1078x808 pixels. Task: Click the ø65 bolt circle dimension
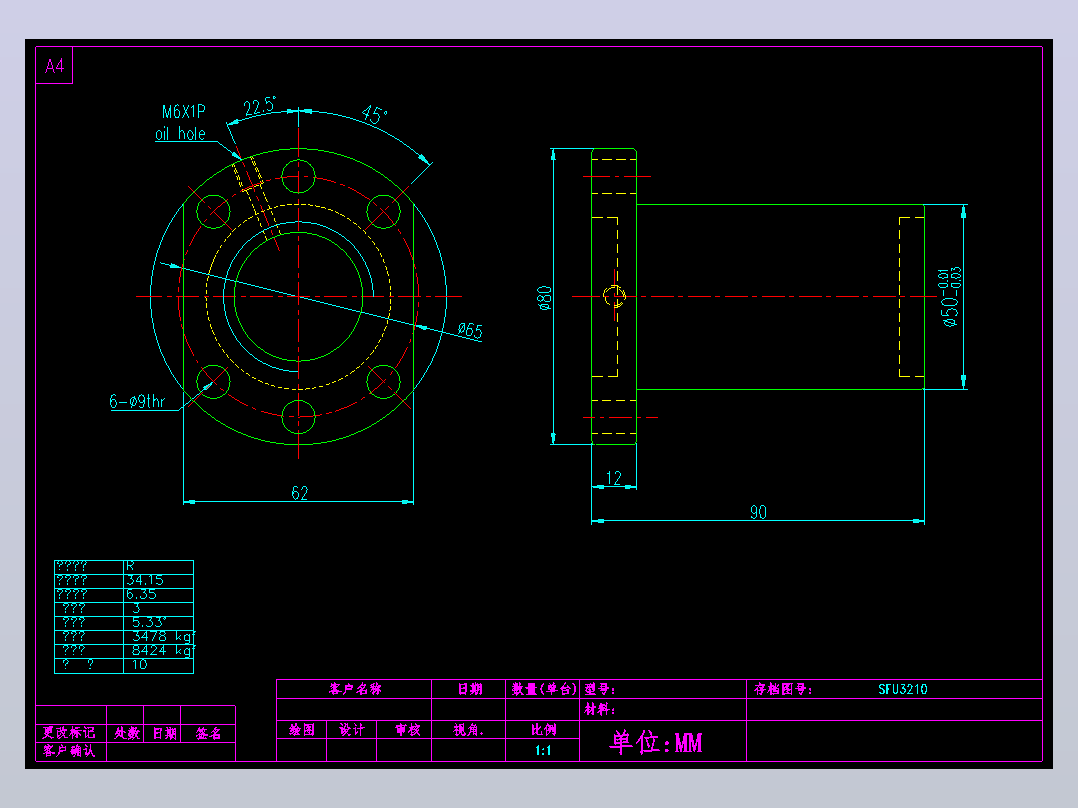(x=470, y=331)
